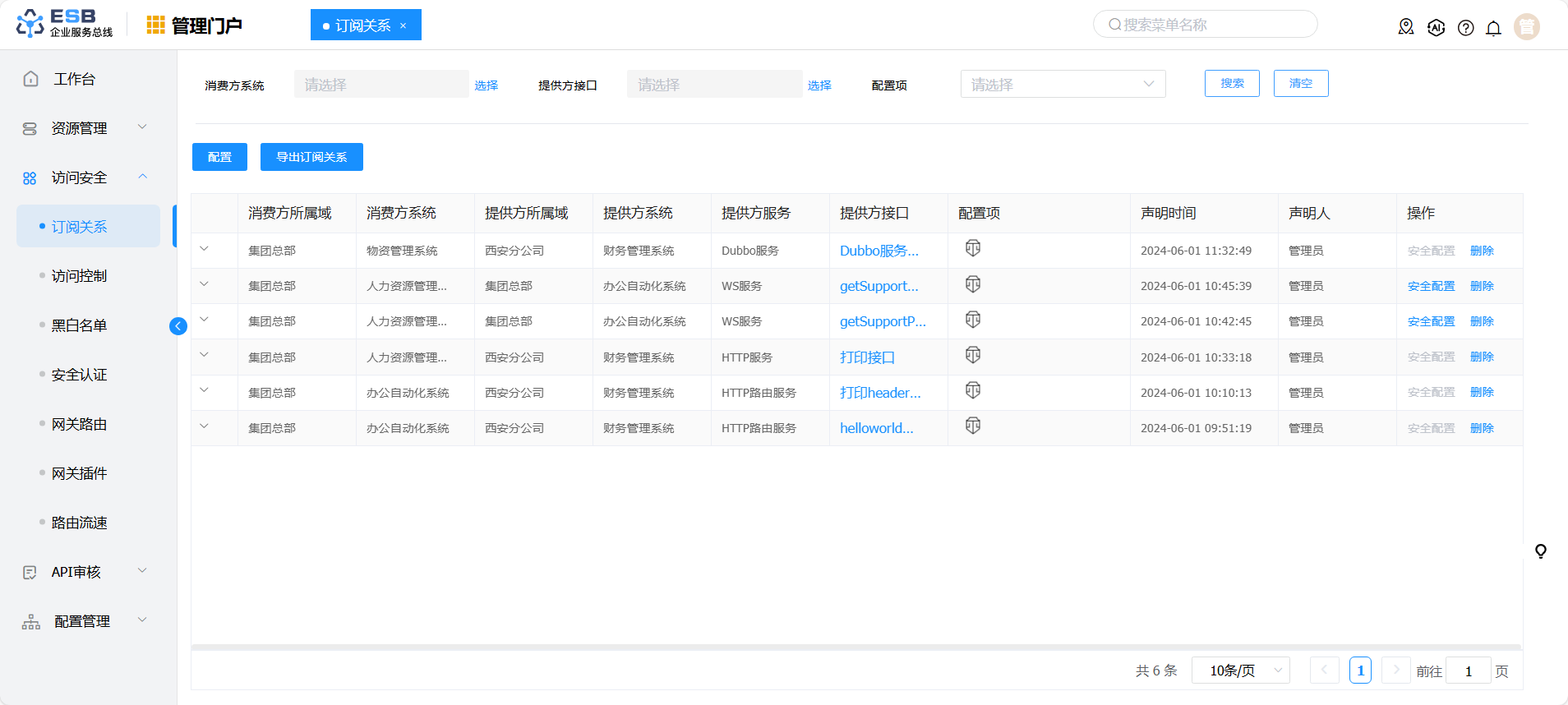Expand the first table row (物资管理系统)

205,249
